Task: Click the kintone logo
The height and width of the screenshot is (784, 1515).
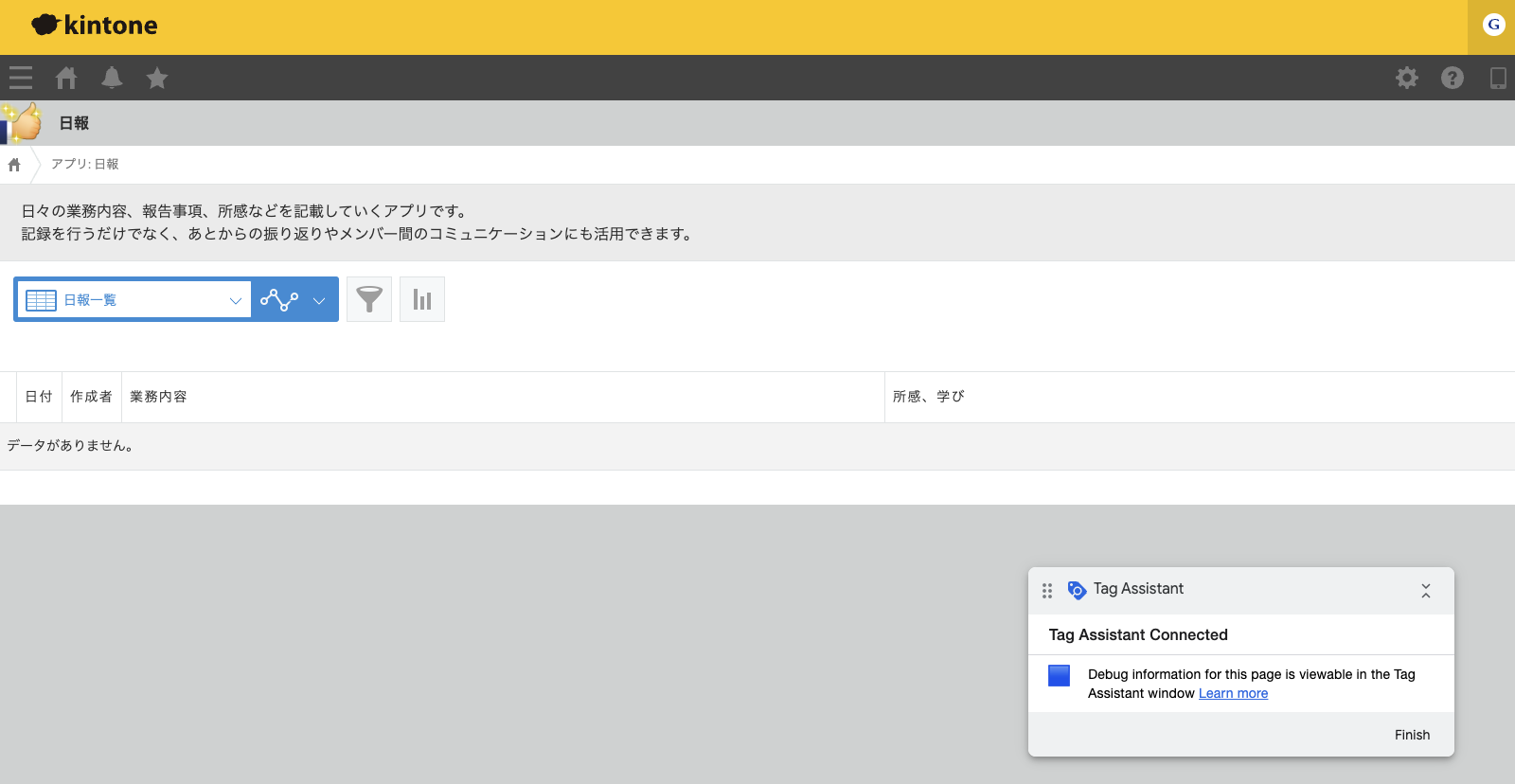Action: pyautogui.click(x=95, y=26)
